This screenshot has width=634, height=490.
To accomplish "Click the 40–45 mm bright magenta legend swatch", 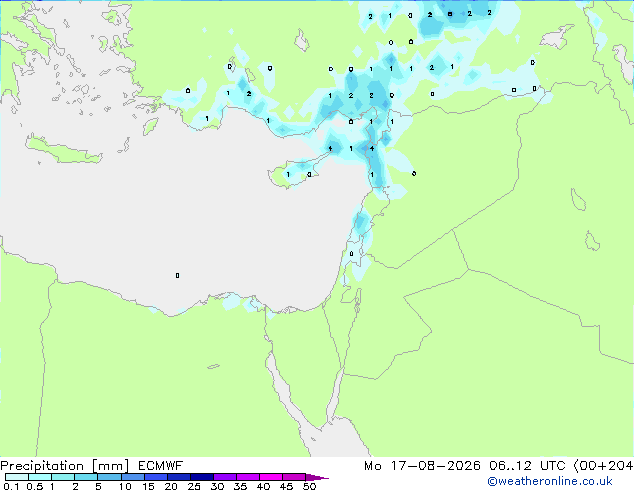I will point(271,477).
